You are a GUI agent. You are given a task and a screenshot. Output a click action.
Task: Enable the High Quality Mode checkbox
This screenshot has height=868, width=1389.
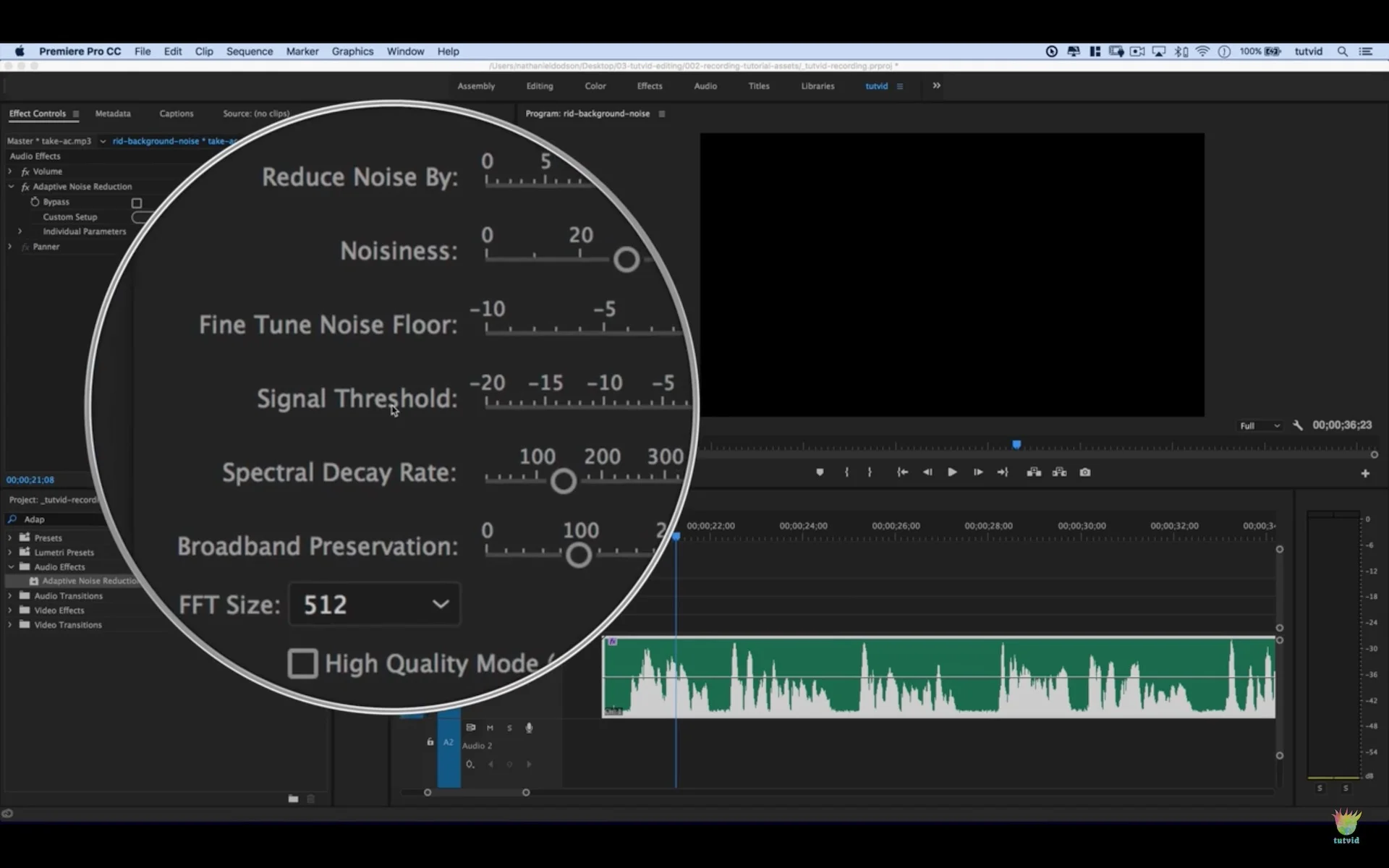pyautogui.click(x=302, y=663)
